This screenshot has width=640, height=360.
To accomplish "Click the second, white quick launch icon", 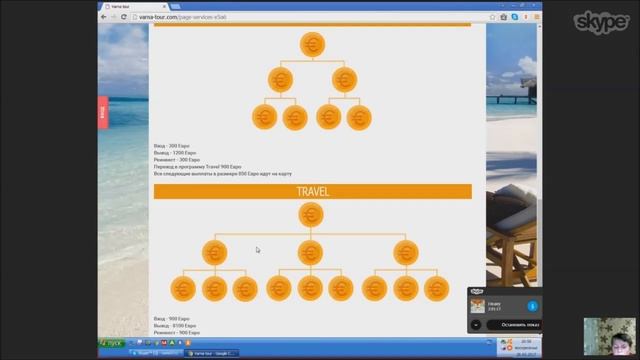I will coord(140,343).
